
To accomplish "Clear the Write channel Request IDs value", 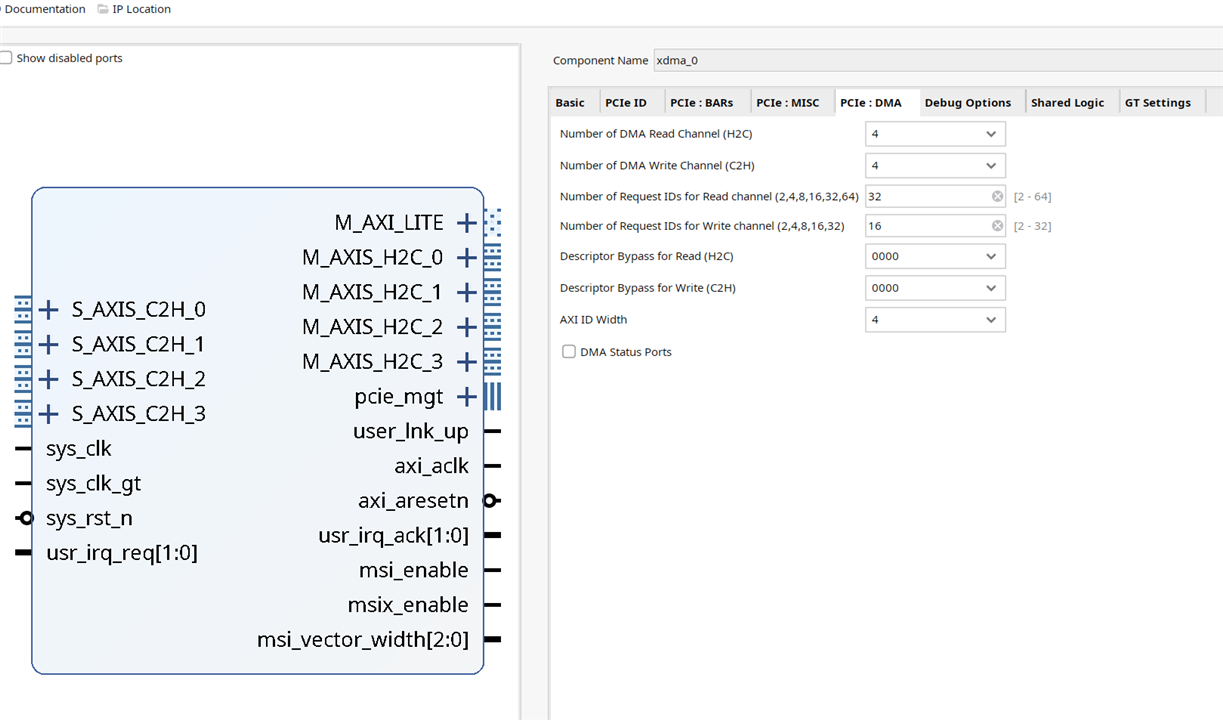I will point(997,226).
